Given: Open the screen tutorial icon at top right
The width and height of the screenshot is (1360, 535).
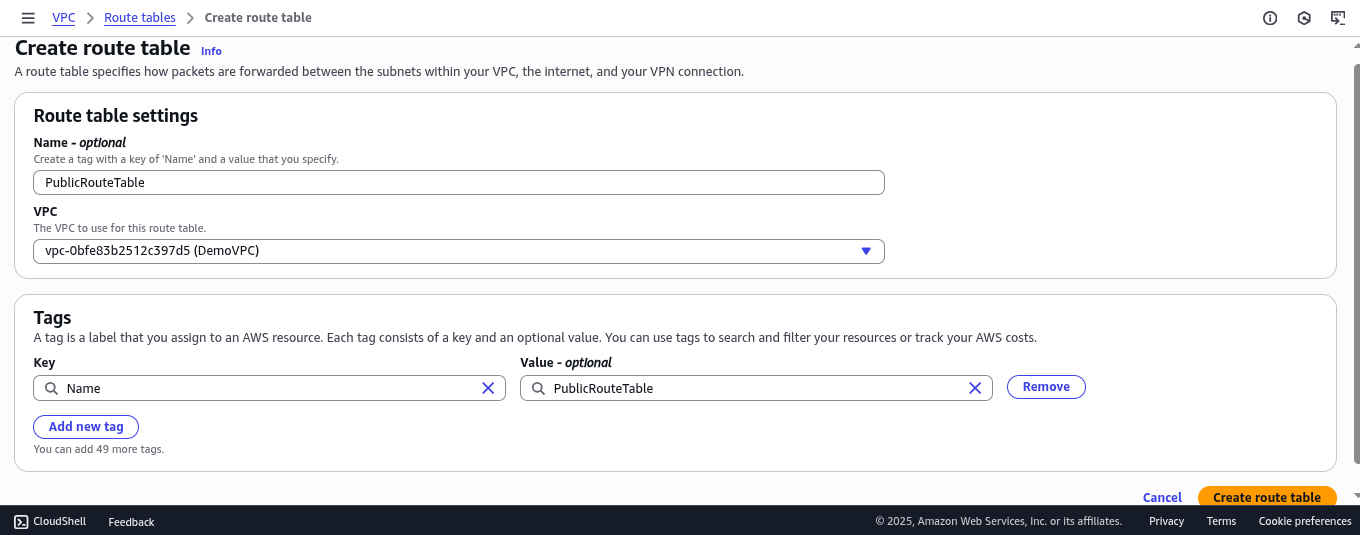Looking at the screenshot, I should point(1338,18).
